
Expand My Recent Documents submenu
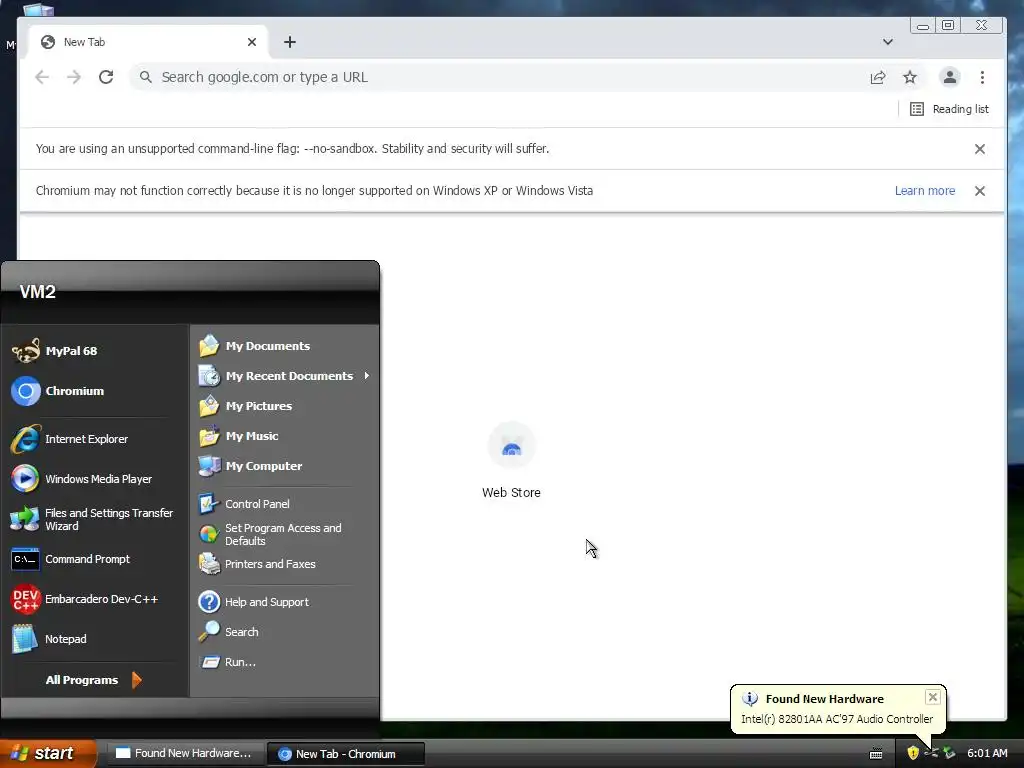(284, 376)
